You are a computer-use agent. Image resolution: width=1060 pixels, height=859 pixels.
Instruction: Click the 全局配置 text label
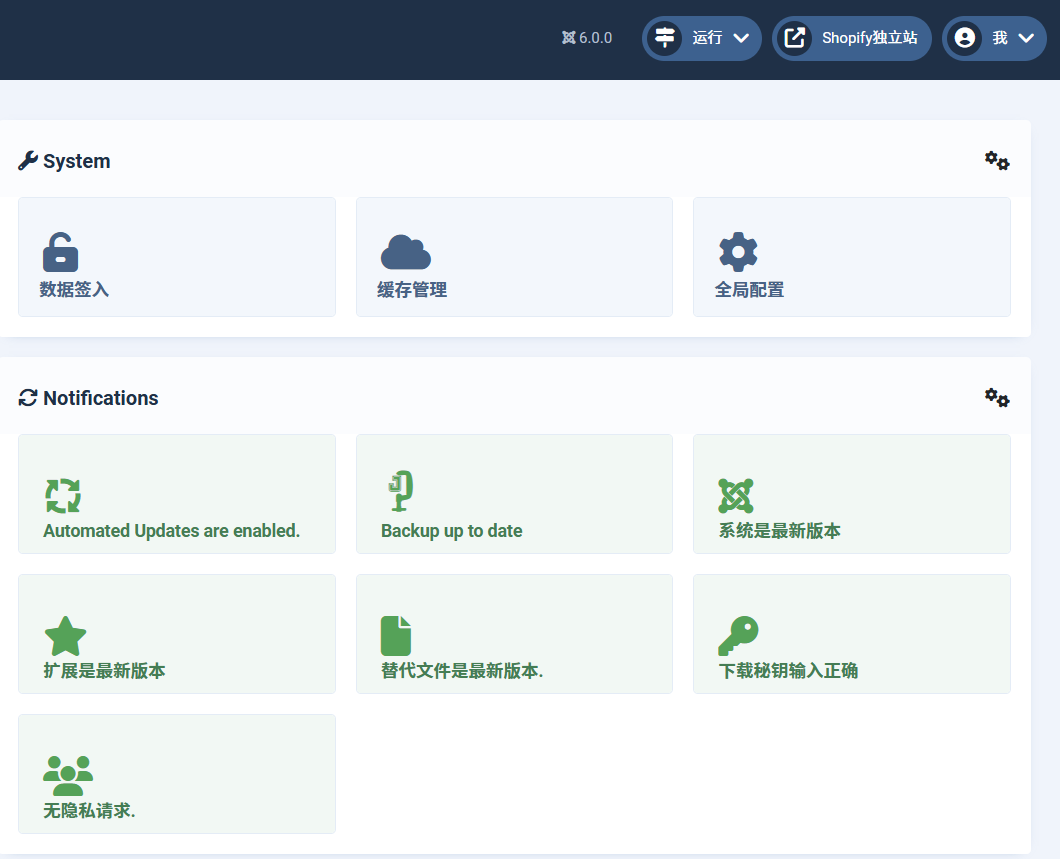749,290
